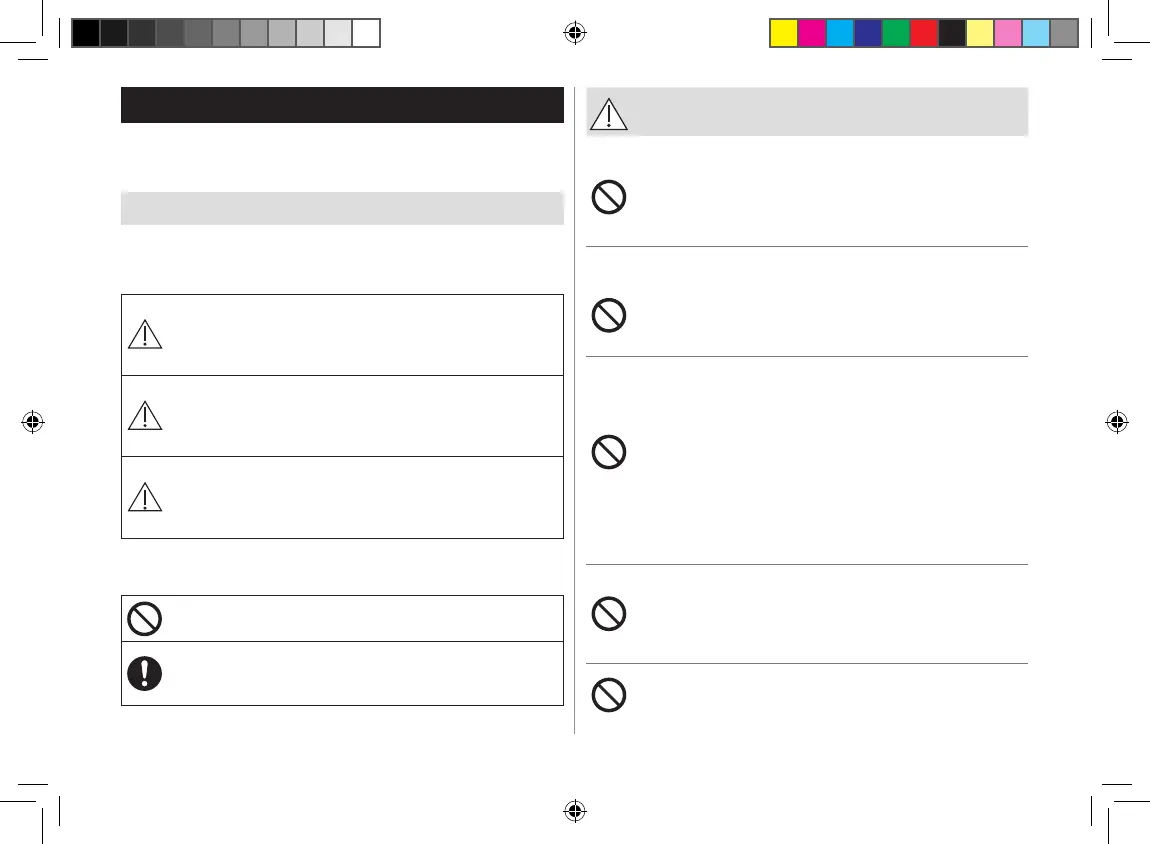The height and width of the screenshot is (844, 1150).
Task: Click the prohibition symbol in the left legend box
Action: [x=145, y=619]
